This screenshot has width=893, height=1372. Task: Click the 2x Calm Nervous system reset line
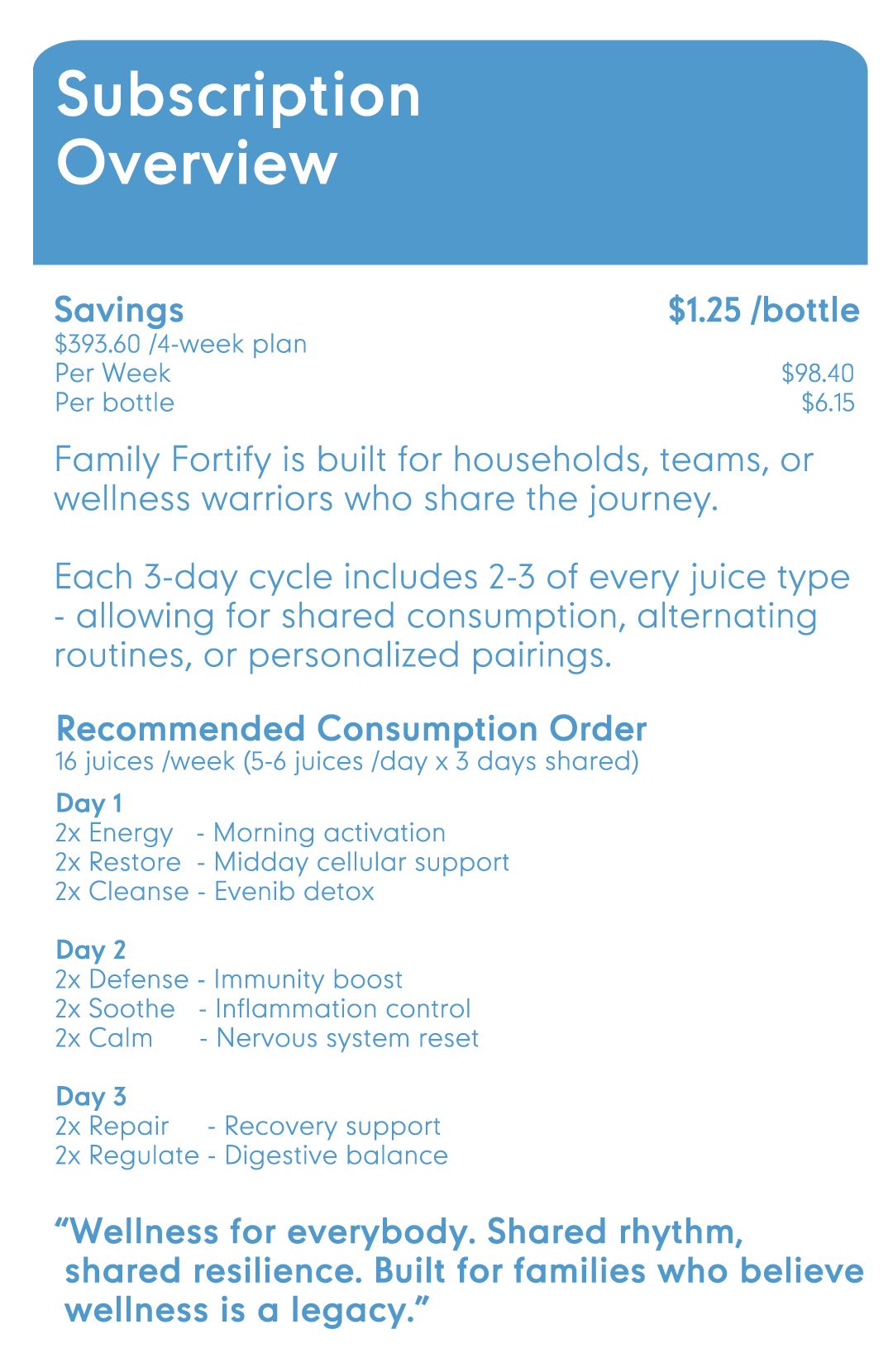pyautogui.click(x=266, y=1038)
